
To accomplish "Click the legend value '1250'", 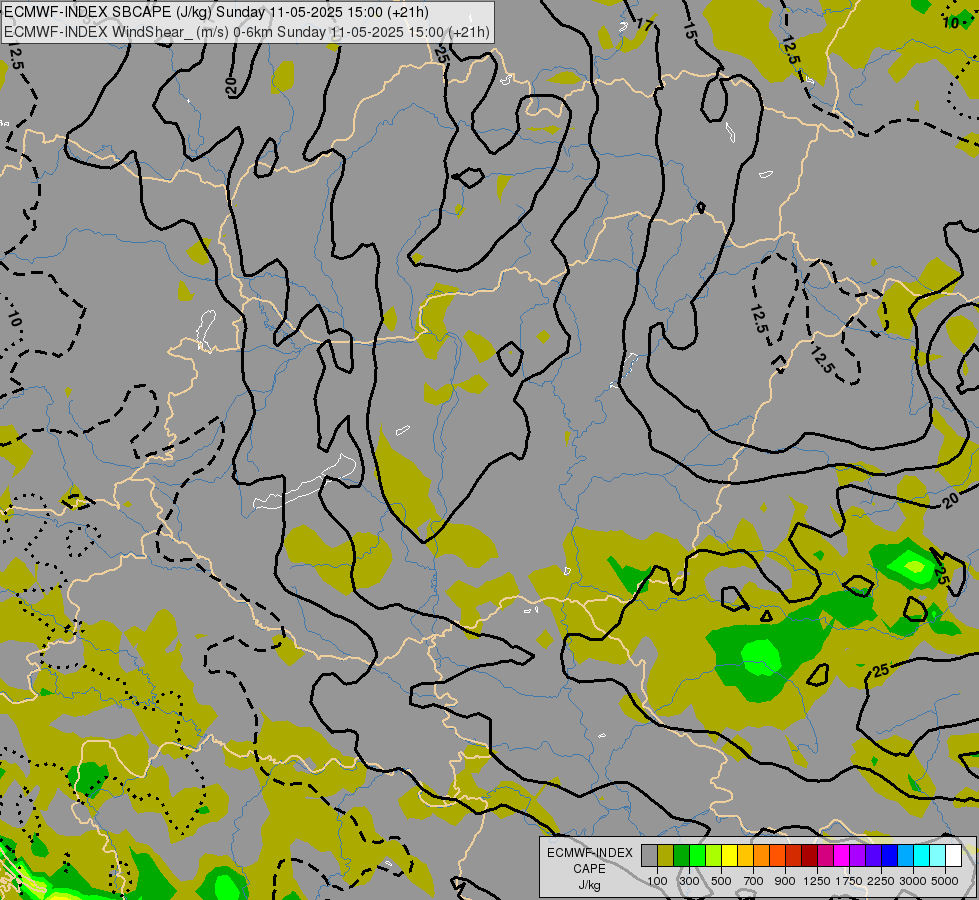I will 817,881.
